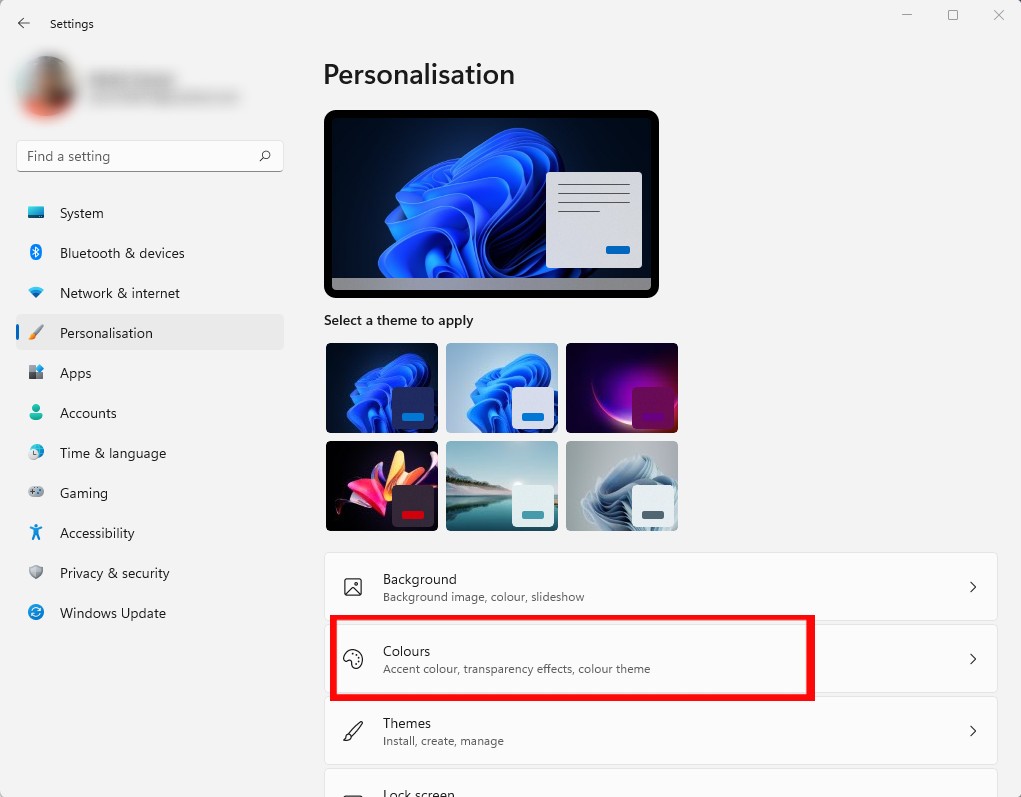Screen dimensions: 1021x797
Task: Maximize the Settings window
Action: pos(953,15)
